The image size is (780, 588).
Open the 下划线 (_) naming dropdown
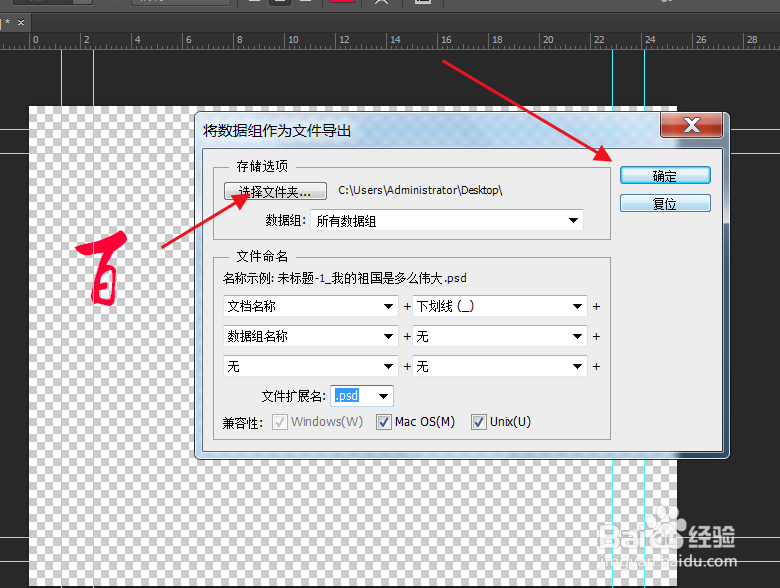500,306
